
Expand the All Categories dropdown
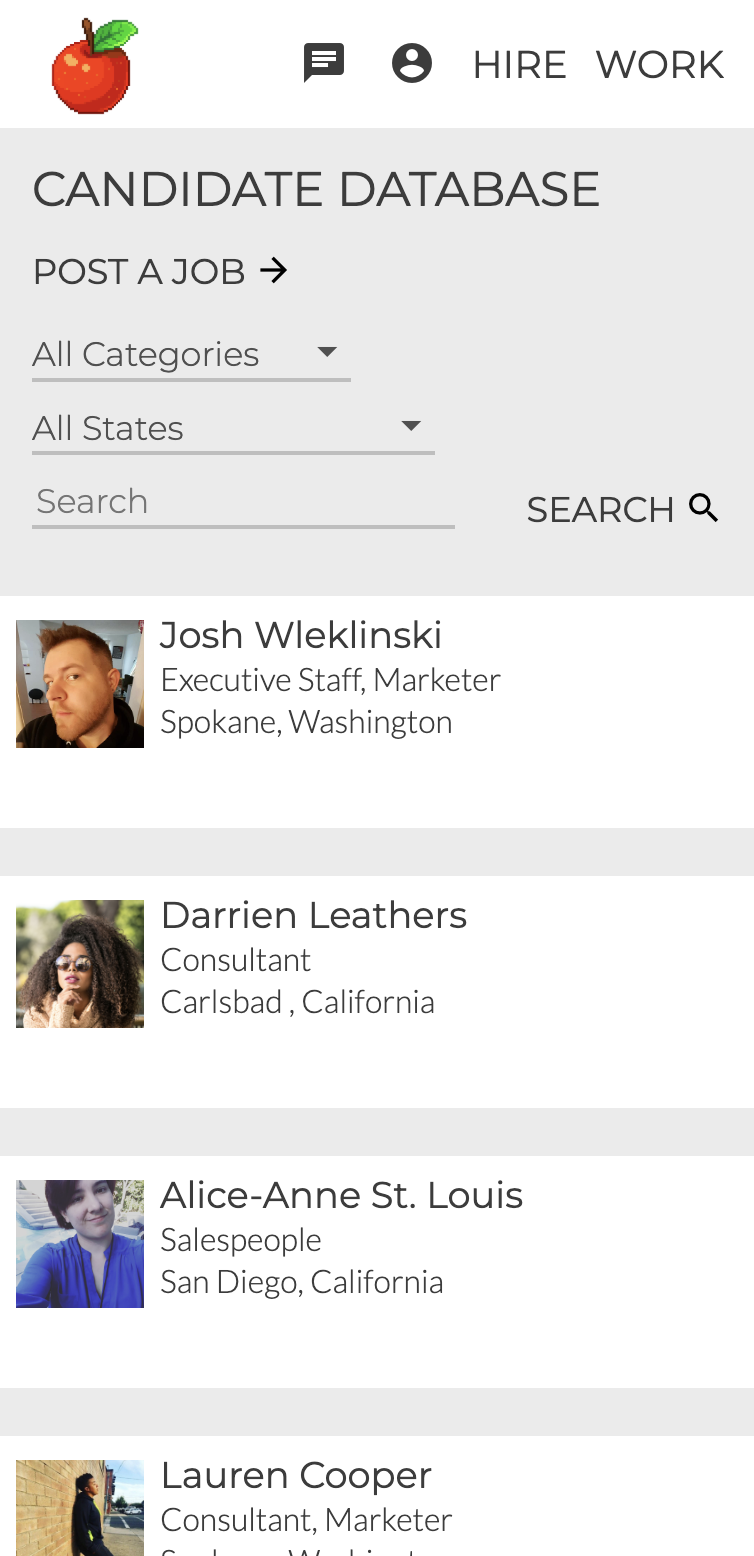point(190,354)
